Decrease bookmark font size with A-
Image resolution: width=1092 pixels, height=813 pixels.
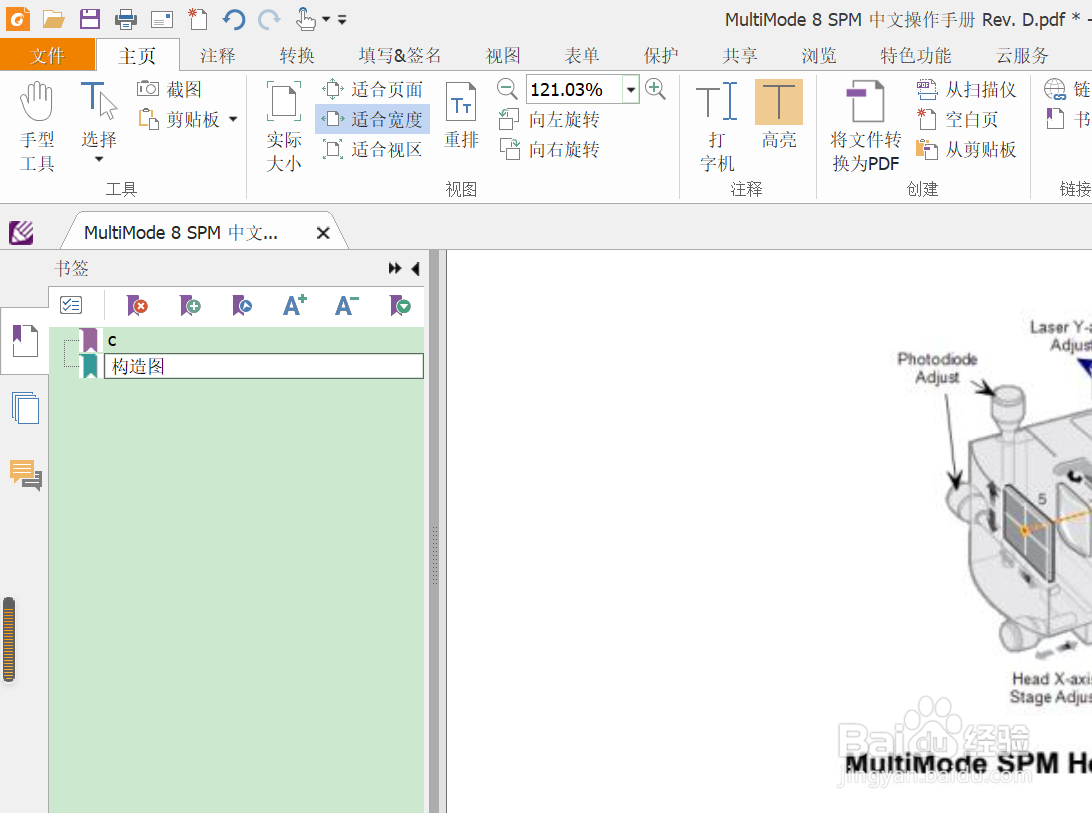point(347,305)
